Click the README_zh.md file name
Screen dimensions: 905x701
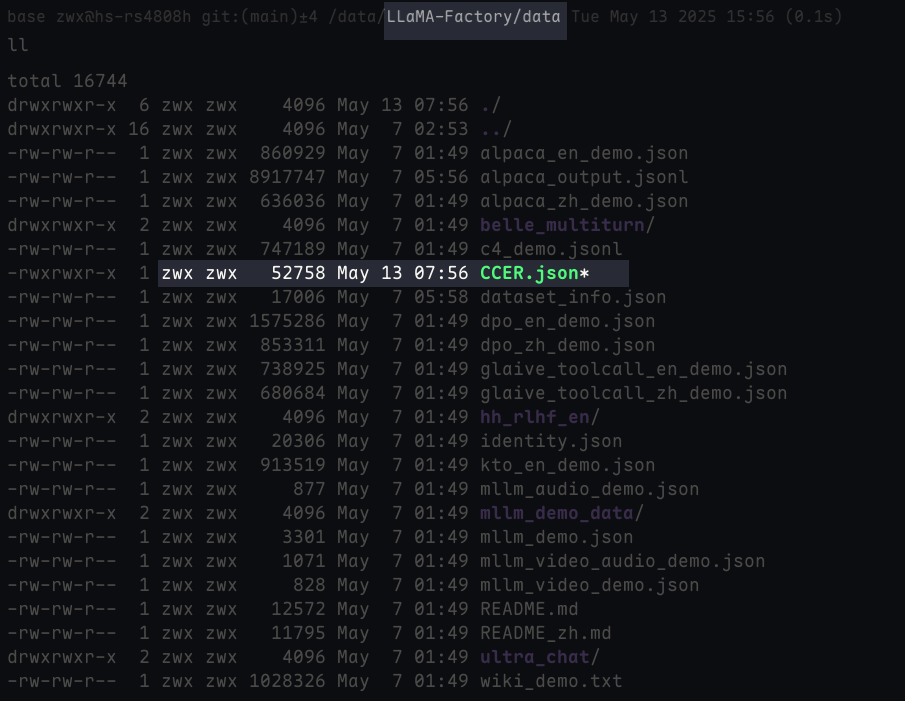click(545, 633)
